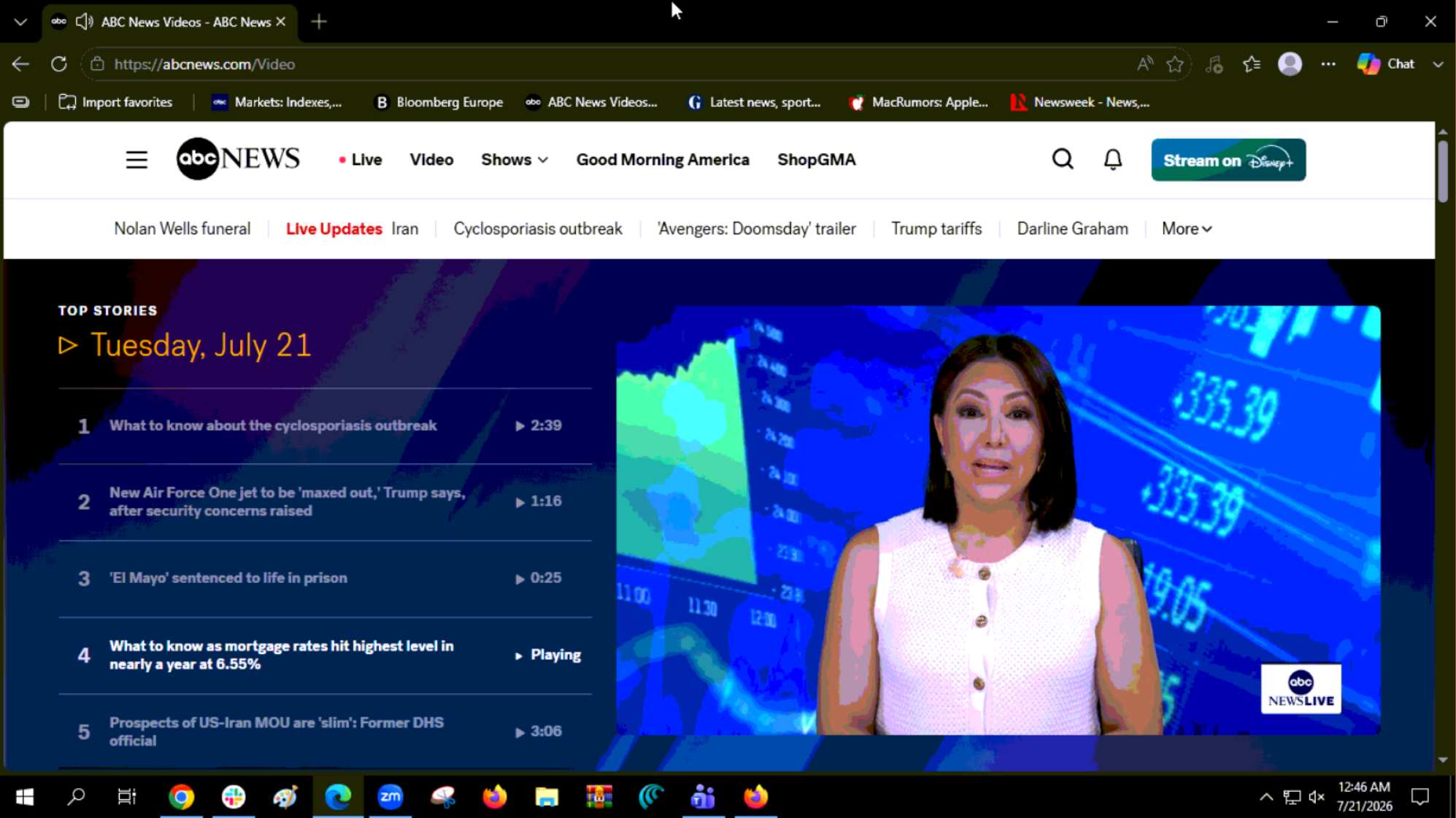Click the Tuesday, July 21 heading
The image size is (1456, 818).
click(x=201, y=344)
